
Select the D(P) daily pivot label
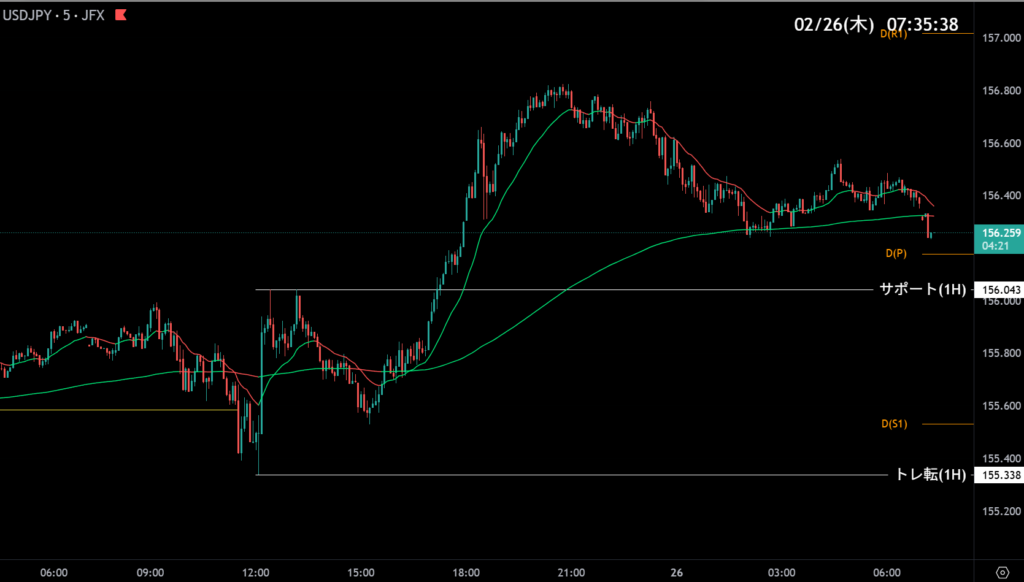tap(894, 254)
